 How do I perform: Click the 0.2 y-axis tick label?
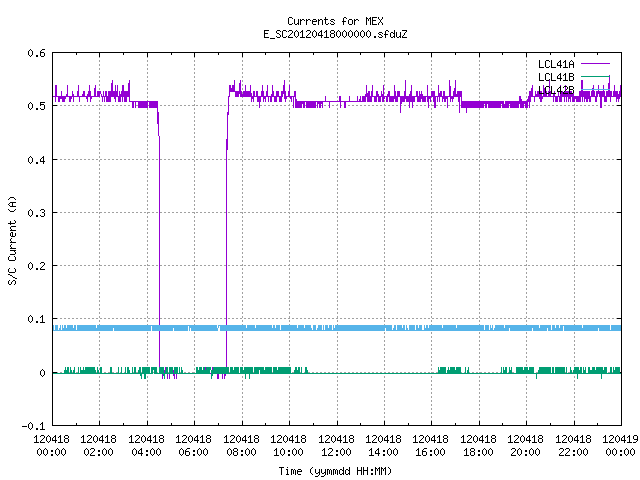(x=36, y=266)
